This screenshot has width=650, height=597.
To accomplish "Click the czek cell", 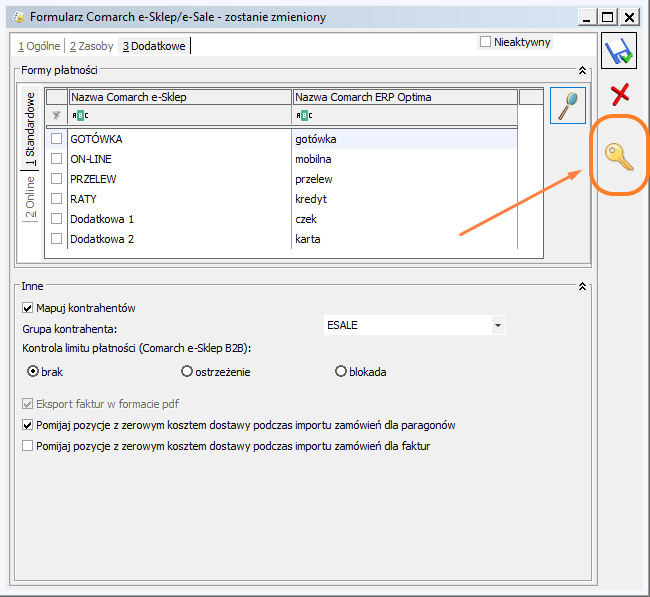I will (405, 219).
